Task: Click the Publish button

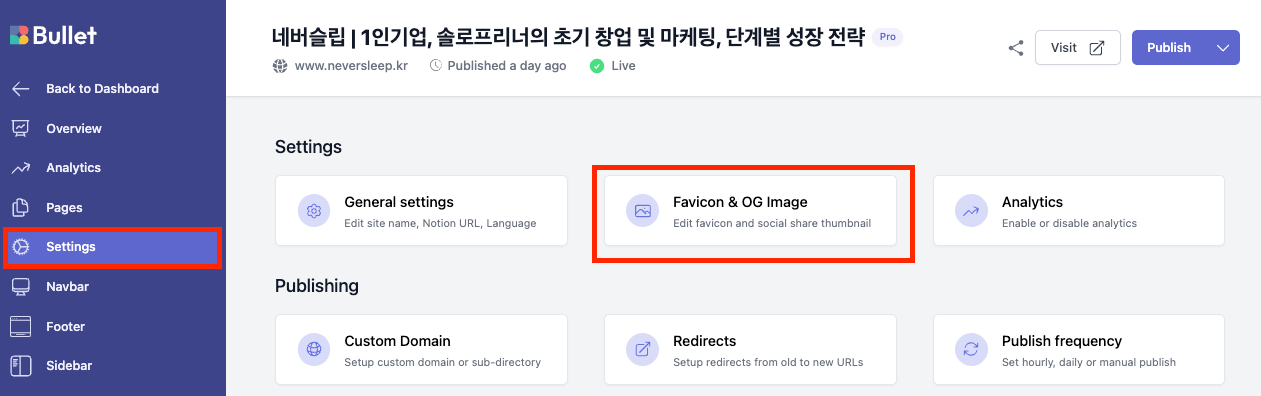Action: pos(1169,48)
